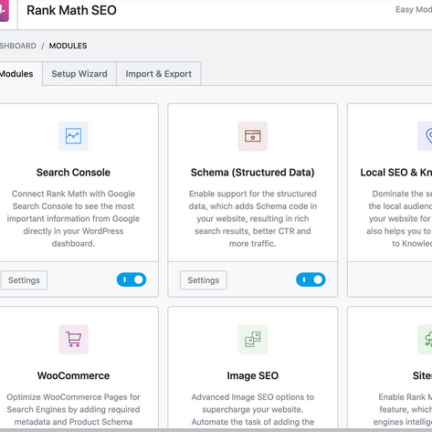
Task: Click the Image SEO pictures icon
Action: [x=253, y=339]
